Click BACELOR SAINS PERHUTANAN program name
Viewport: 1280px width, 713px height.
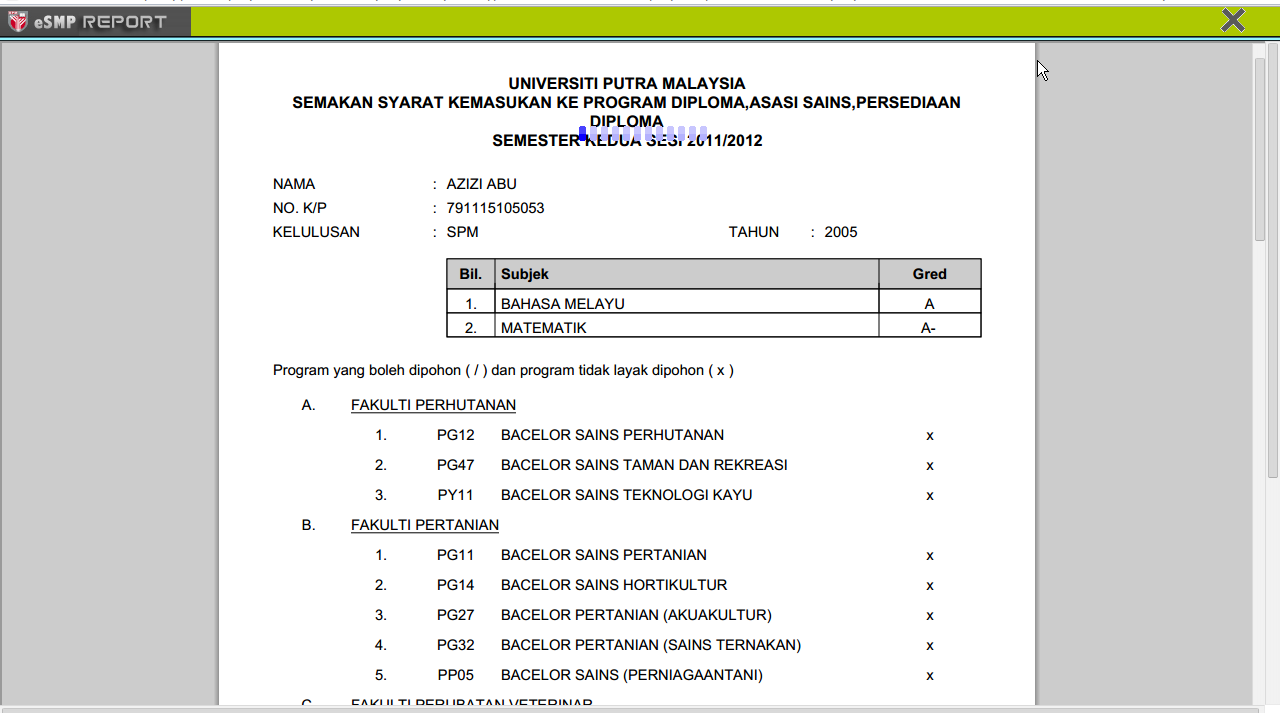pyautogui.click(x=612, y=435)
